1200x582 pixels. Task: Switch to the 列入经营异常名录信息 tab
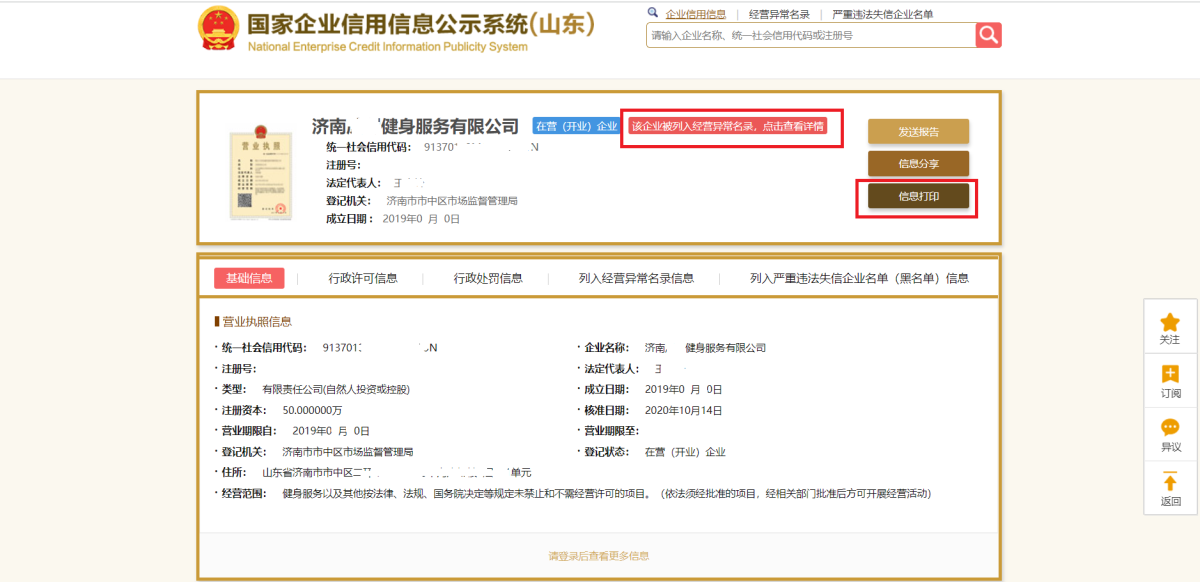[636, 278]
